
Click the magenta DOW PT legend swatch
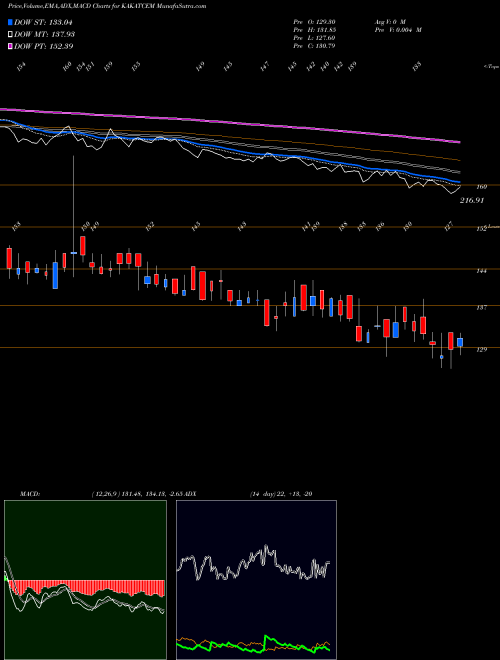(10, 46)
